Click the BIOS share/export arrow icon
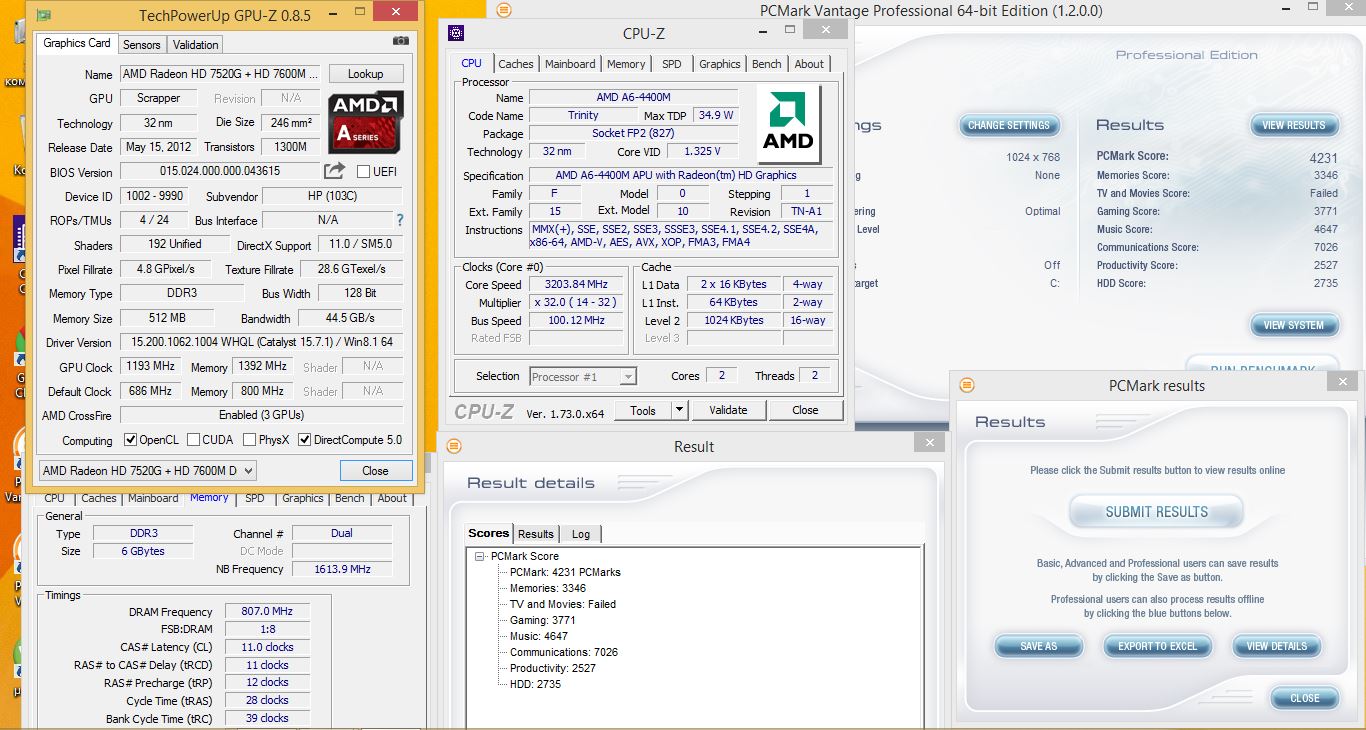This screenshot has width=1366, height=730. click(335, 171)
